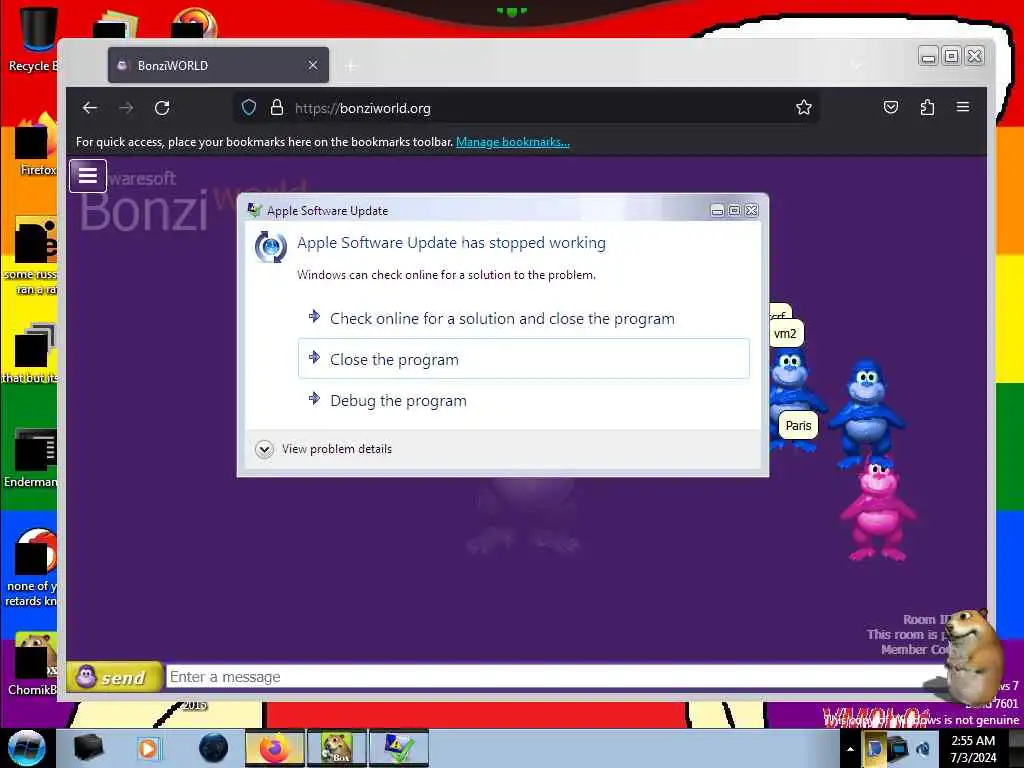Open the Enderman desktop icon
This screenshot has height=768, width=1024.
(x=31, y=457)
